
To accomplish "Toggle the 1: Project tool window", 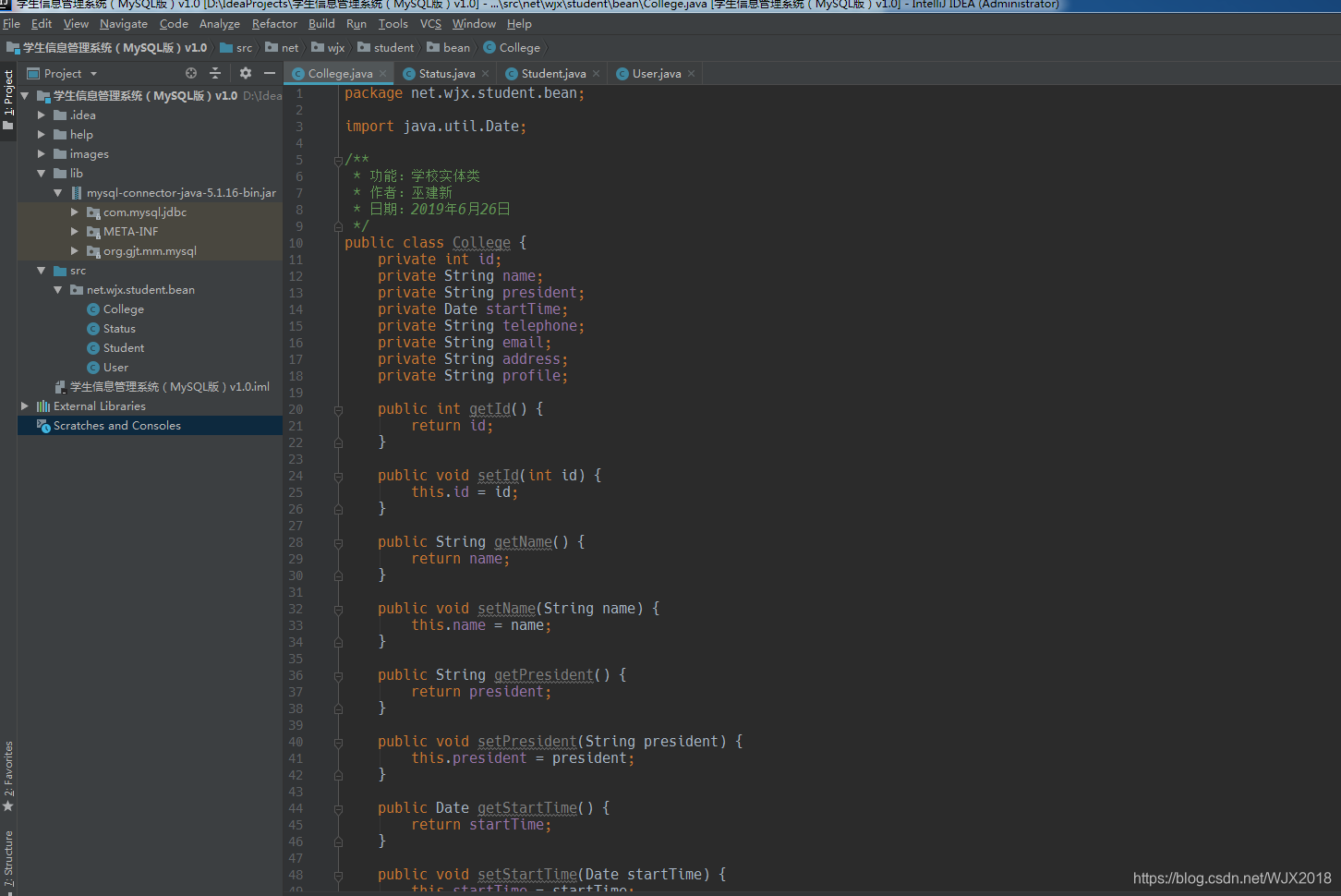I will coord(8,100).
